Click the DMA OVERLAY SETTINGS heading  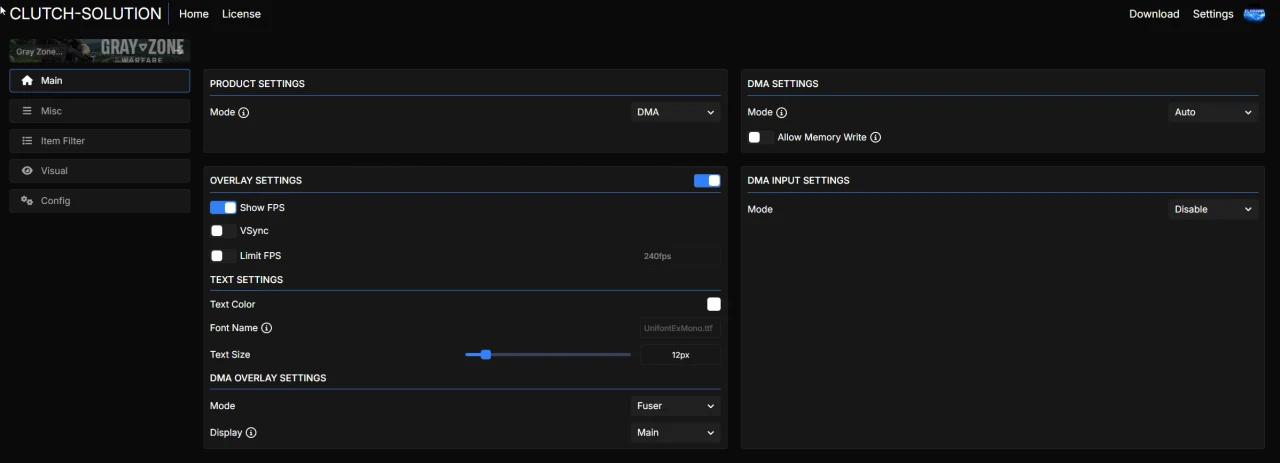pyautogui.click(x=268, y=378)
